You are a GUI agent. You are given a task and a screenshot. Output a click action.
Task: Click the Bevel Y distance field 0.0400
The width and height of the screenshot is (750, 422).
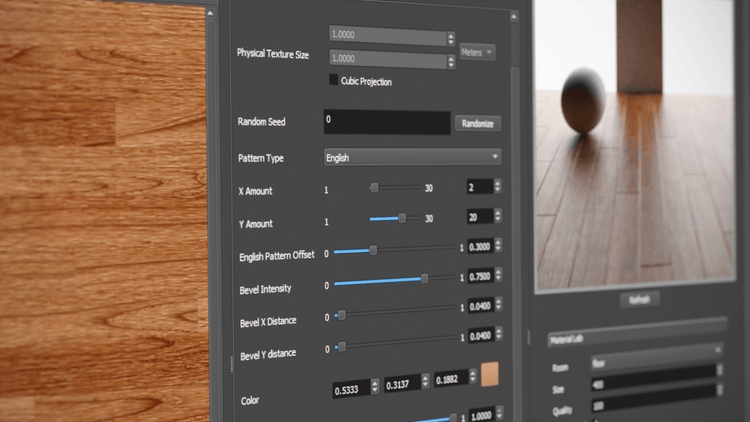(481, 335)
